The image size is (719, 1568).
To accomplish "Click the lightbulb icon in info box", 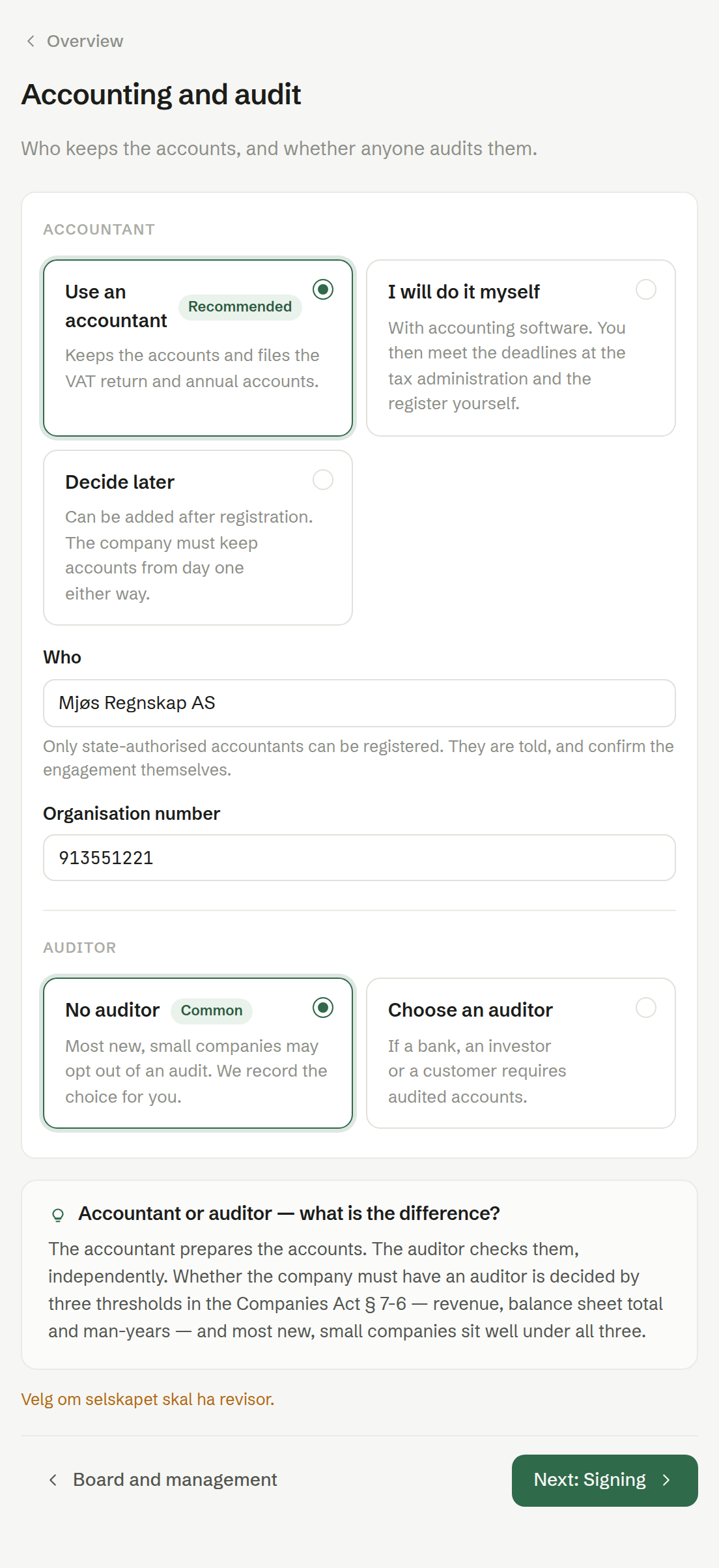I will pos(58,1215).
